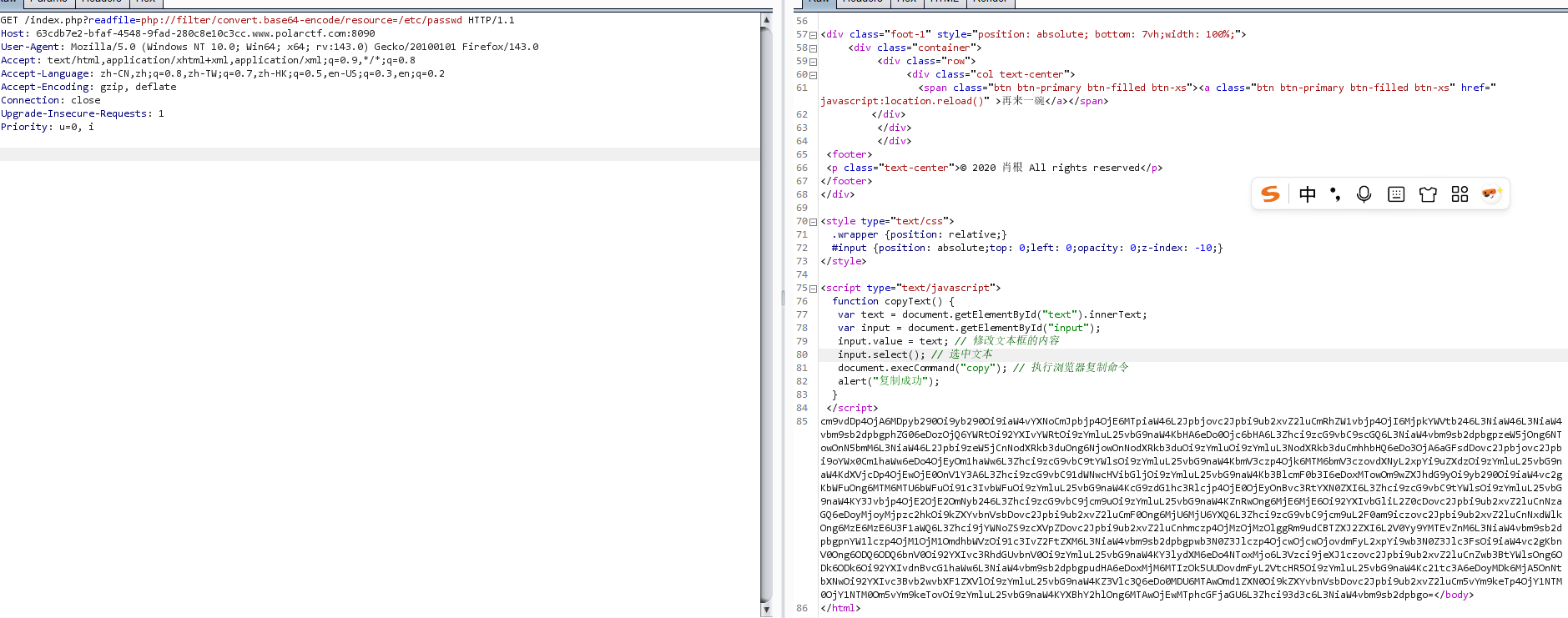The width and height of the screenshot is (1568, 618).
Task: Collapse the style block fold at line 70
Action: (813, 222)
